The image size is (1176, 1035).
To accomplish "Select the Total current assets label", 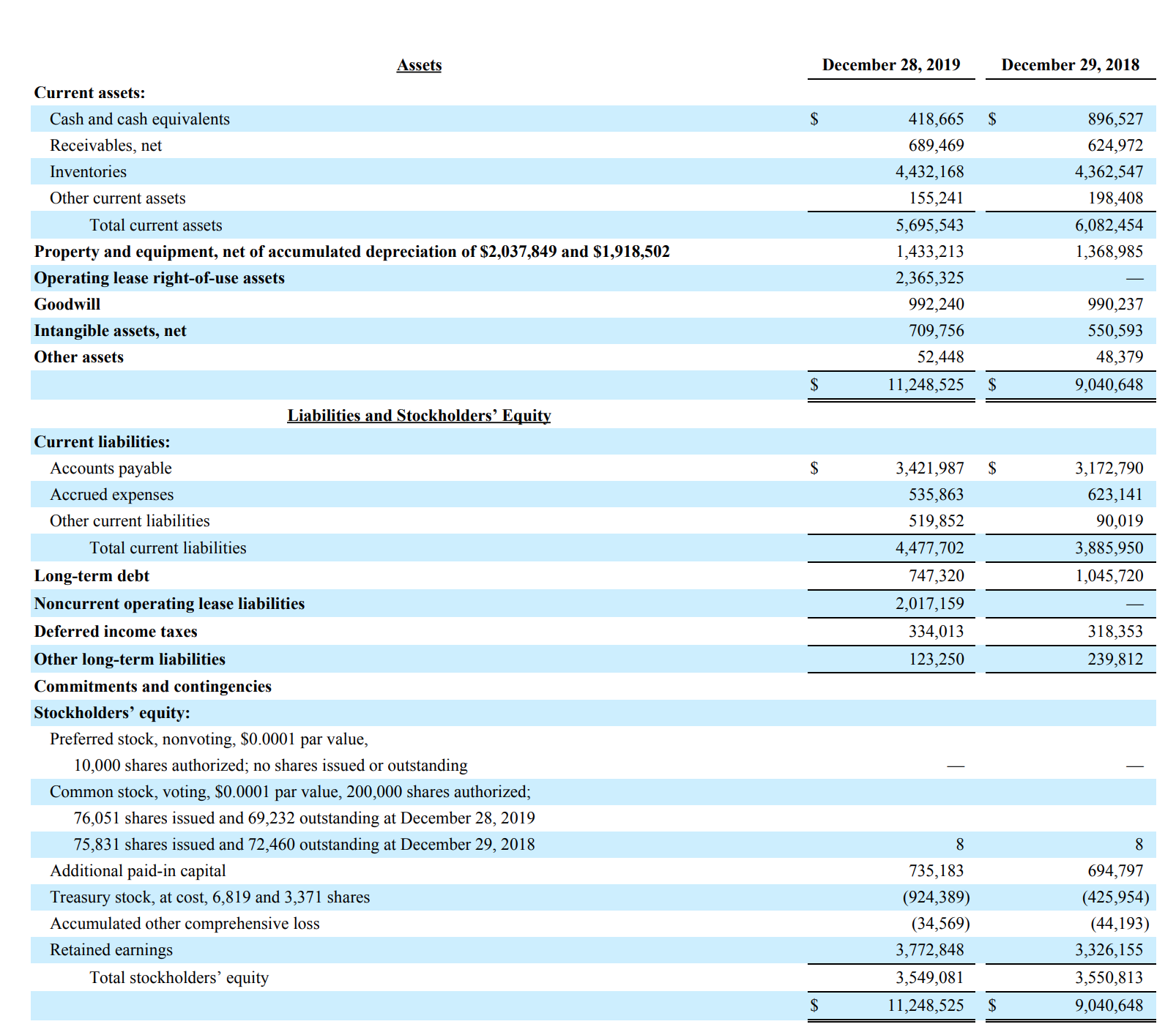I will tap(156, 225).
